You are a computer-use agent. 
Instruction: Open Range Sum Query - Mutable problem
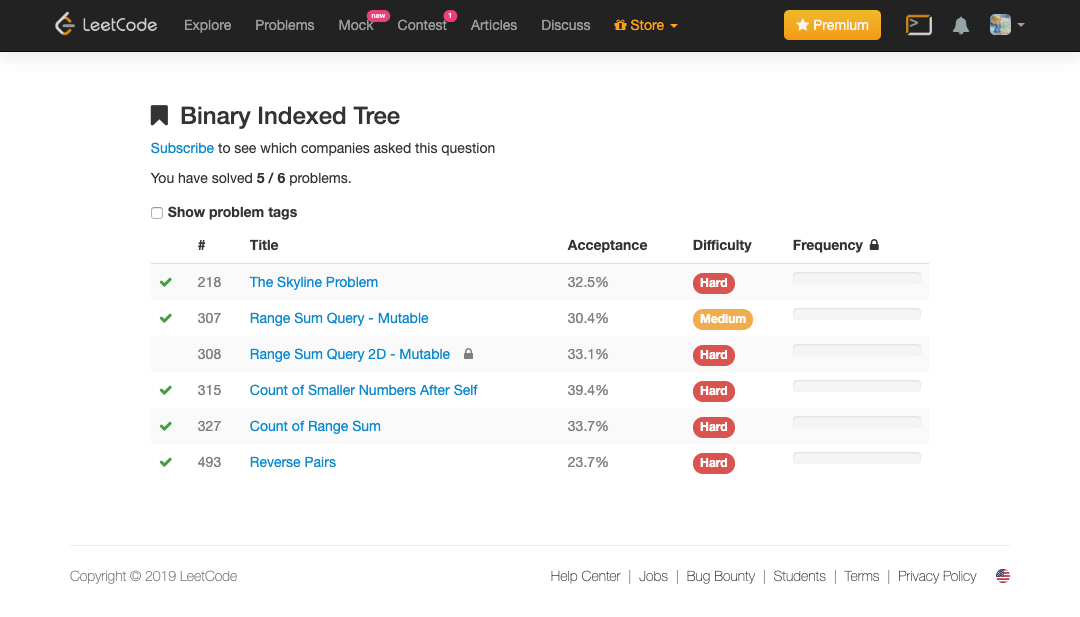coord(339,318)
